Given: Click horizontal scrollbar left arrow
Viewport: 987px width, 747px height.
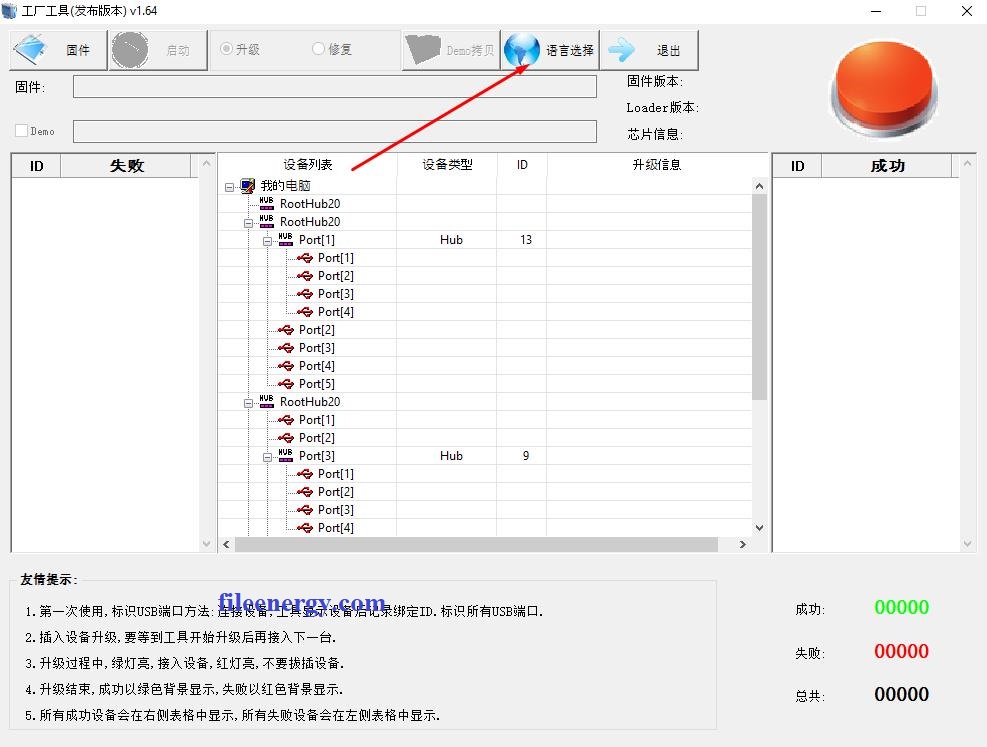Looking at the screenshot, I should (227, 544).
